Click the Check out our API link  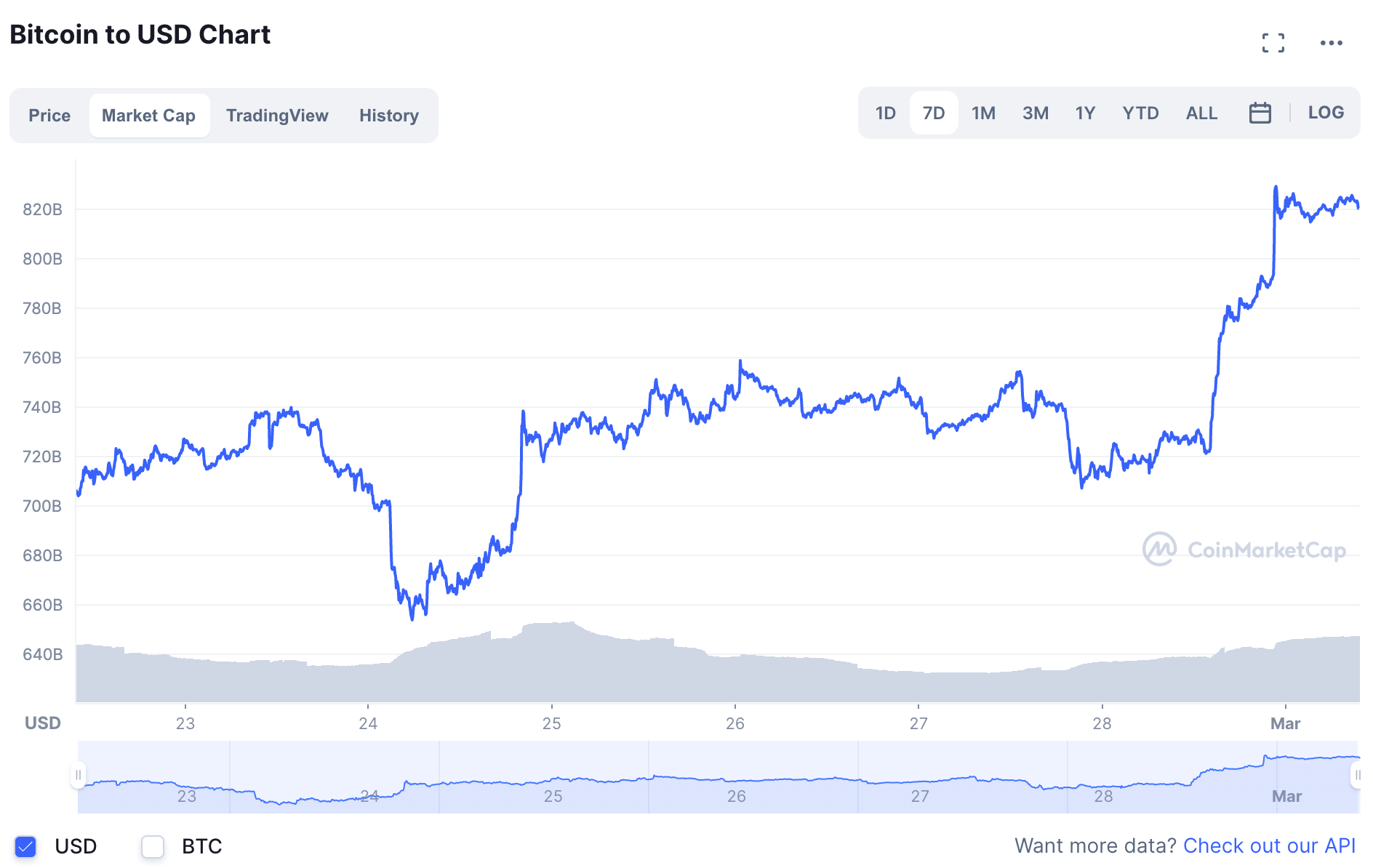coord(1269,845)
